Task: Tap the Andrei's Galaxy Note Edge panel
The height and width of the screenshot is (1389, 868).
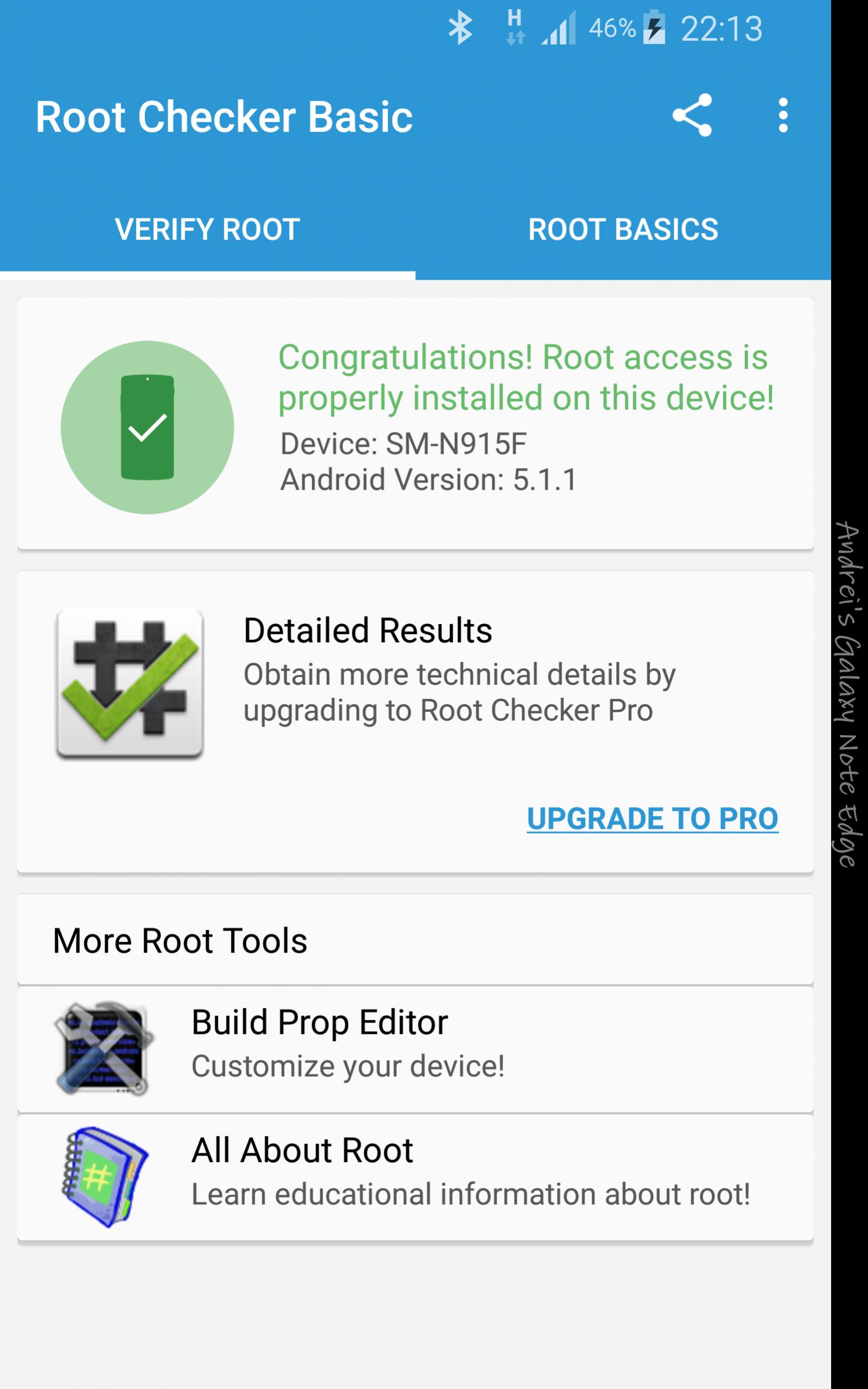Action: (x=848, y=694)
